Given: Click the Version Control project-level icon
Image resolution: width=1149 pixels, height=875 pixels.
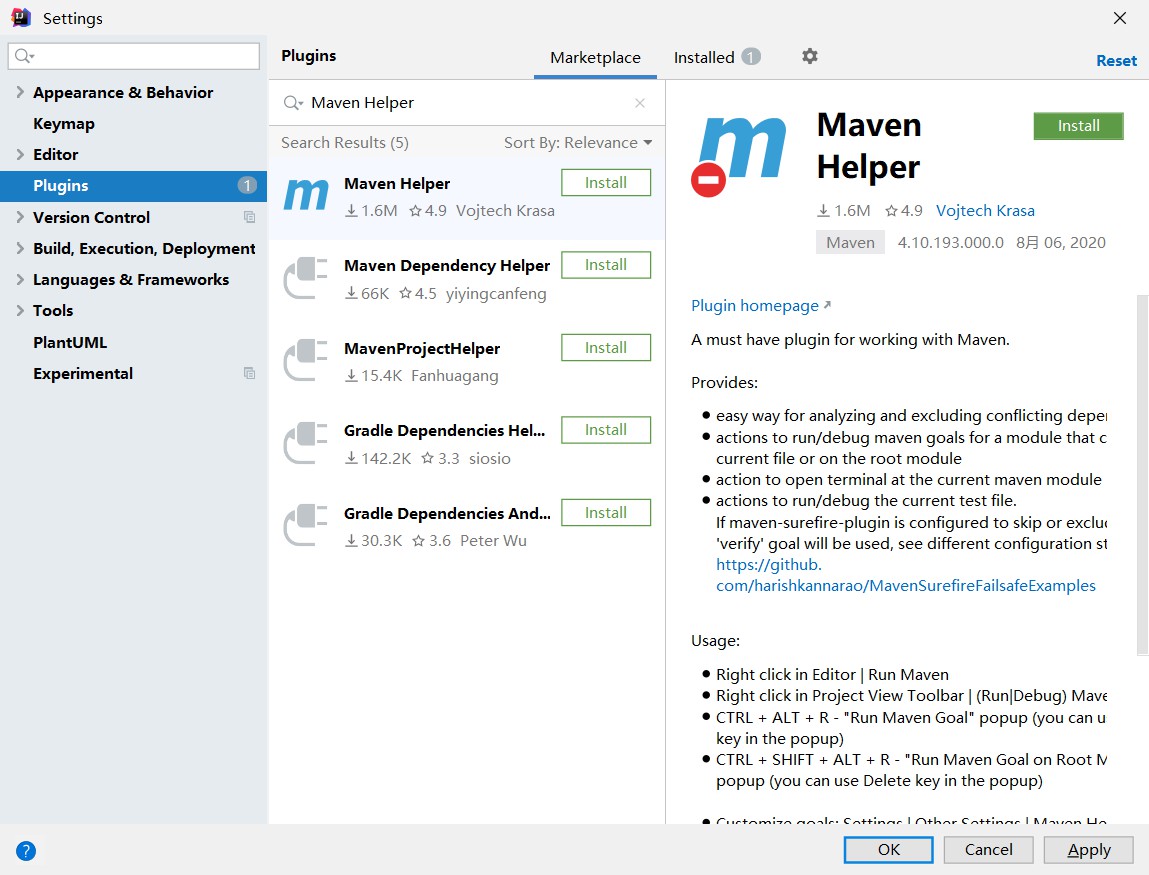Looking at the screenshot, I should pyautogui.click(x=249, y=217).
